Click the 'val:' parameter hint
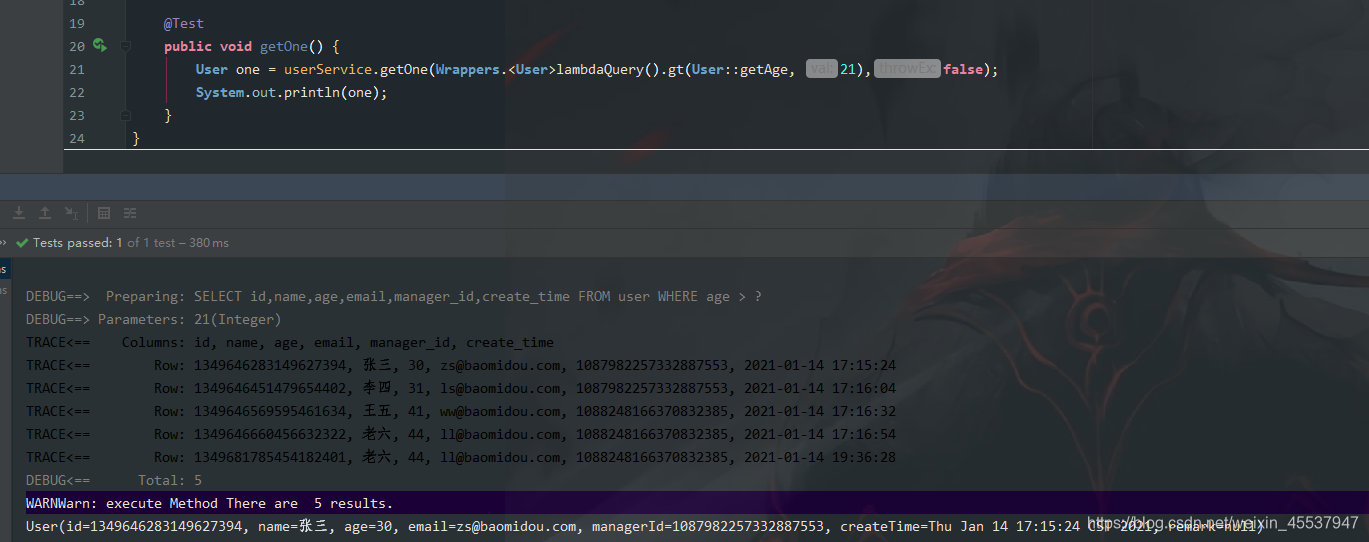1369x542 pixels. pos(821,69)
